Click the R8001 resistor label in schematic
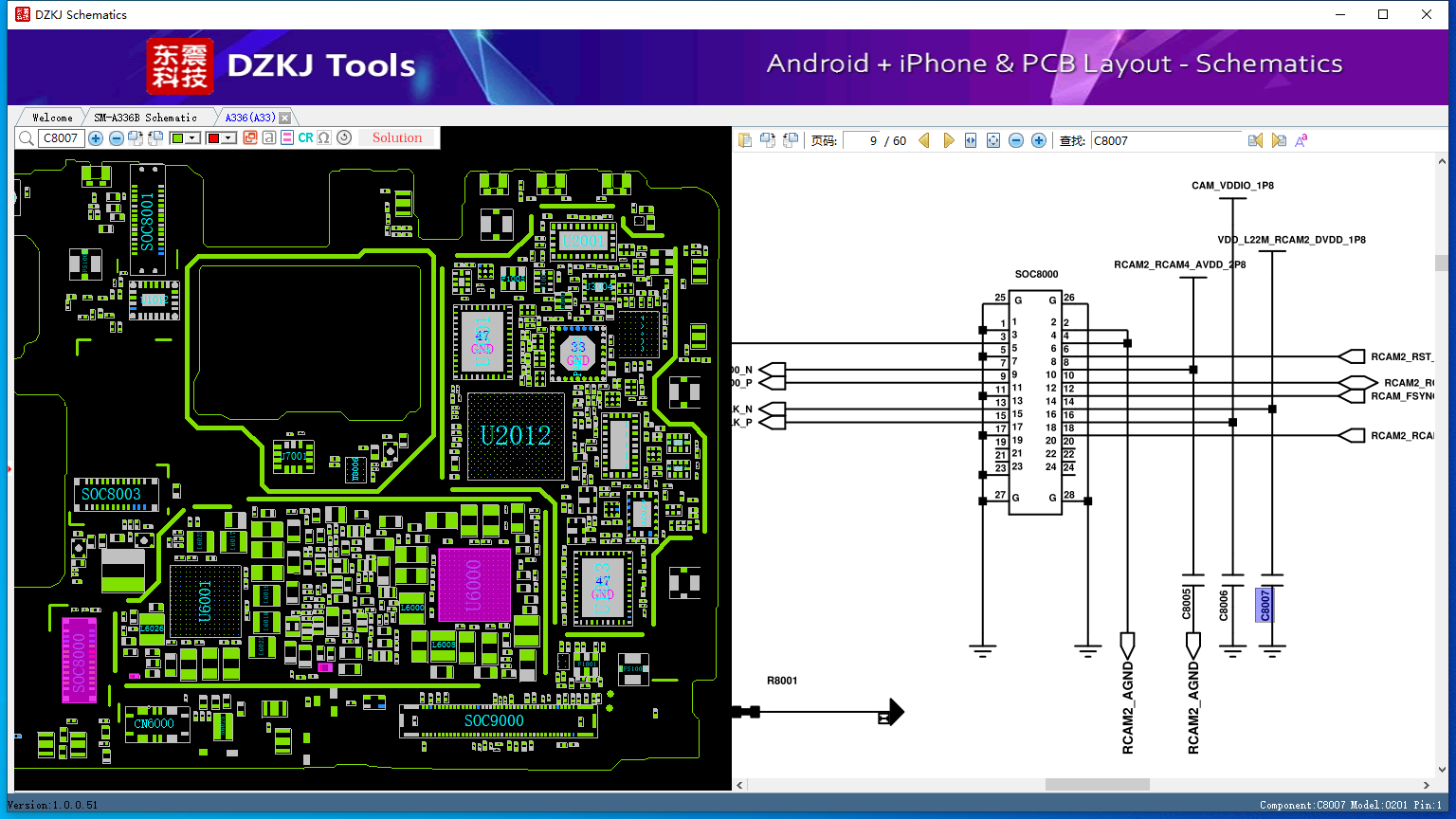Screen dimensions: 1456x819 (x=782, y=681)
